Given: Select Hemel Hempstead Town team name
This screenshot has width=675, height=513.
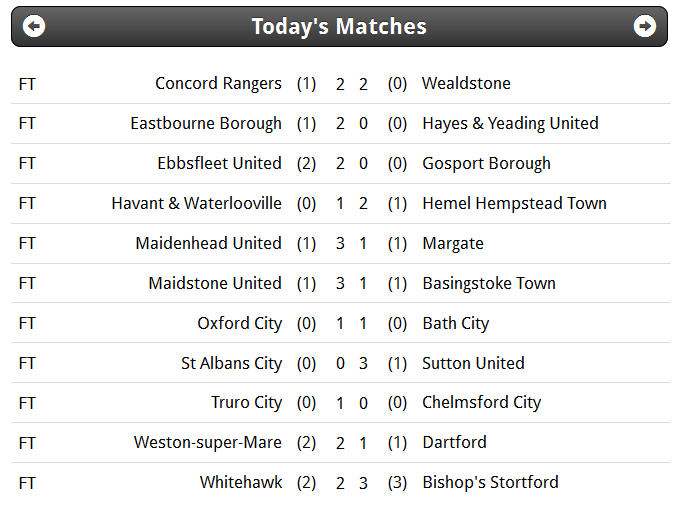Looking at the screenshot, I should coord(514,204).
